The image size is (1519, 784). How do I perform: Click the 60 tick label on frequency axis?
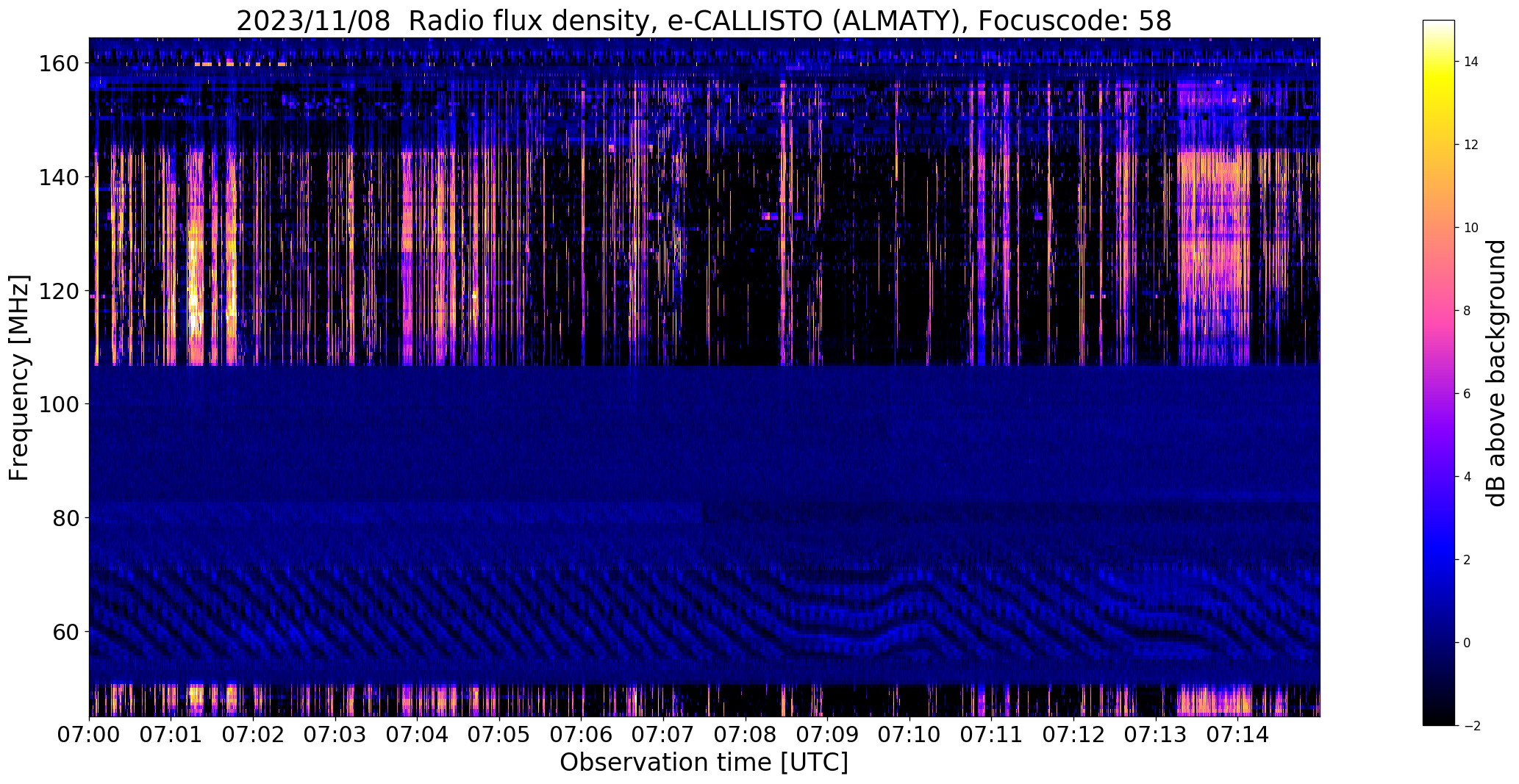point(66,632)
